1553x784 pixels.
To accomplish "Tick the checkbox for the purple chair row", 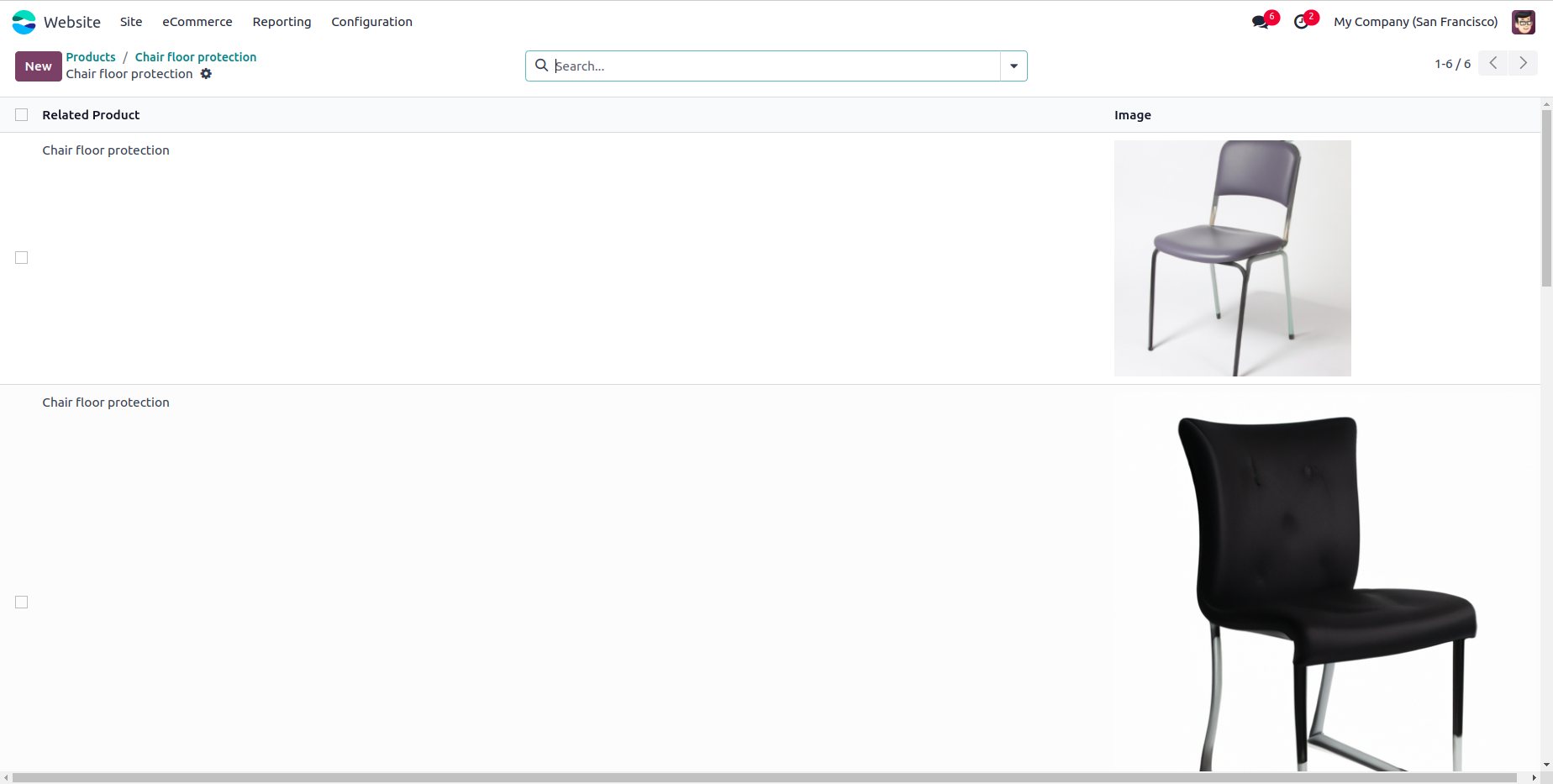I will click(x=22, y=258).
